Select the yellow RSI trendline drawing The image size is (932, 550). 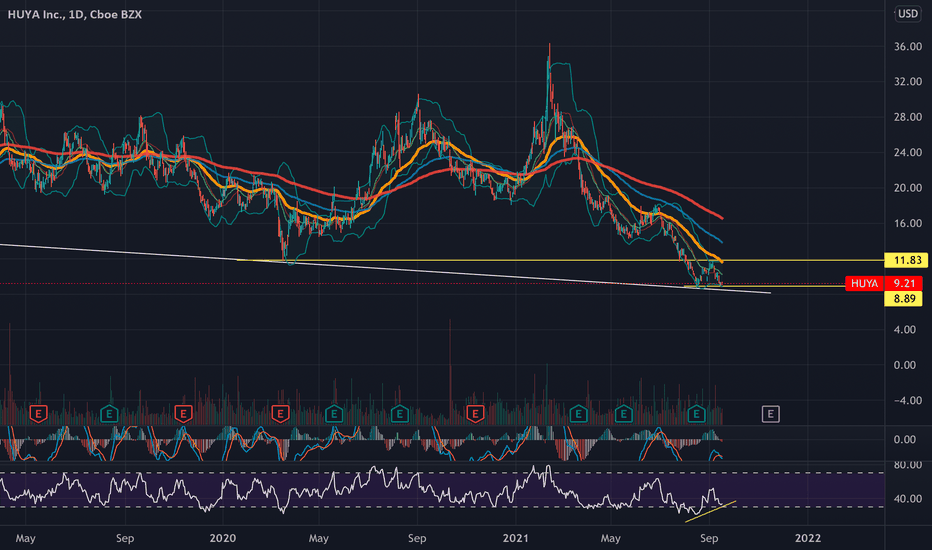coord(710,512)
